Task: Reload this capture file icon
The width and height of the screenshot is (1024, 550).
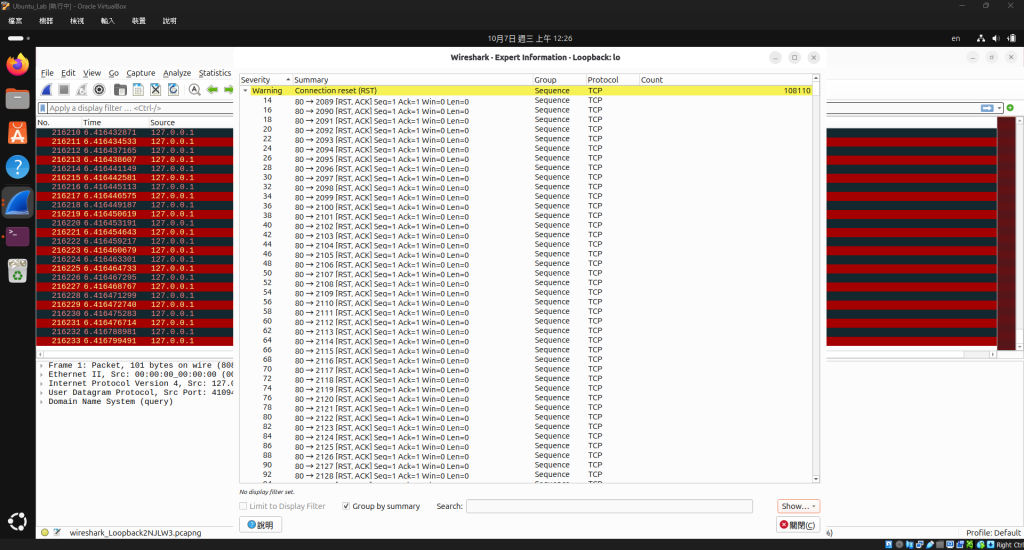Action: pyautogui.click(x=173, y=89)
